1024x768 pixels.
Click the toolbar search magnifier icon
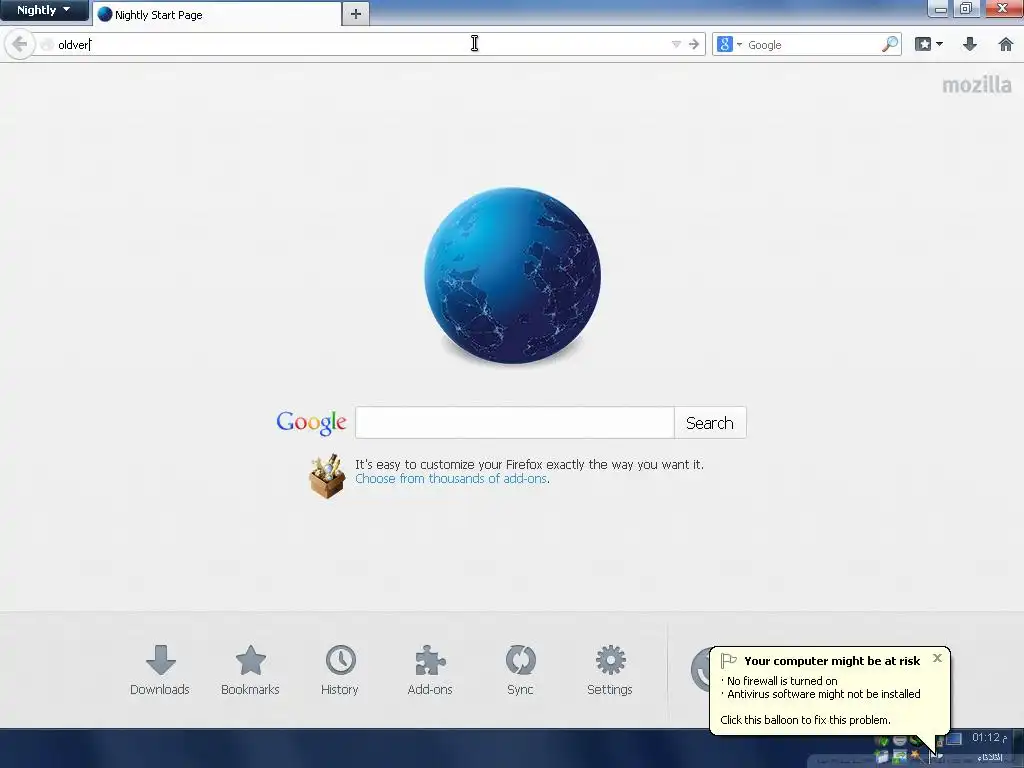click(x=889, y=44)
